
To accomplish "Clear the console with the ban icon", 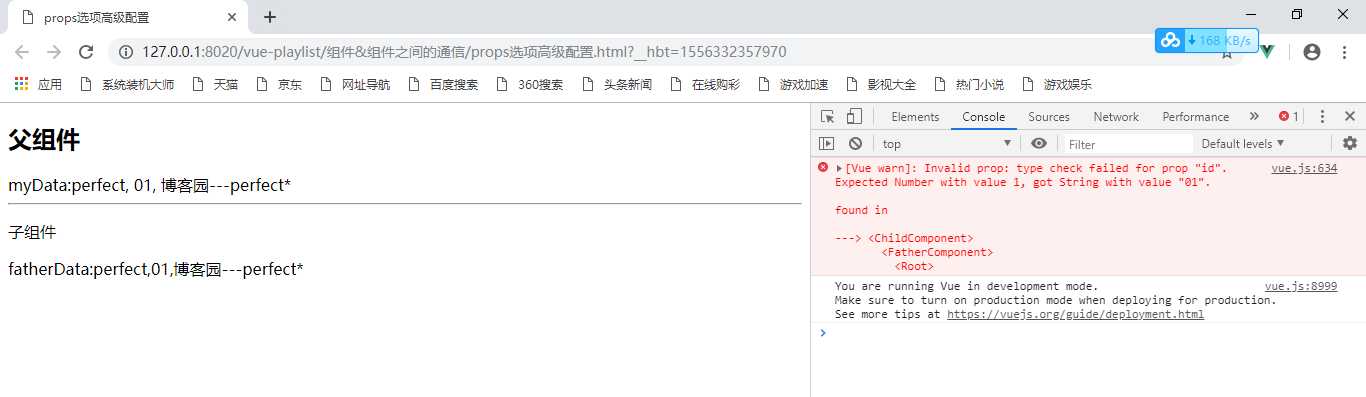I will [x=855, y=143].
